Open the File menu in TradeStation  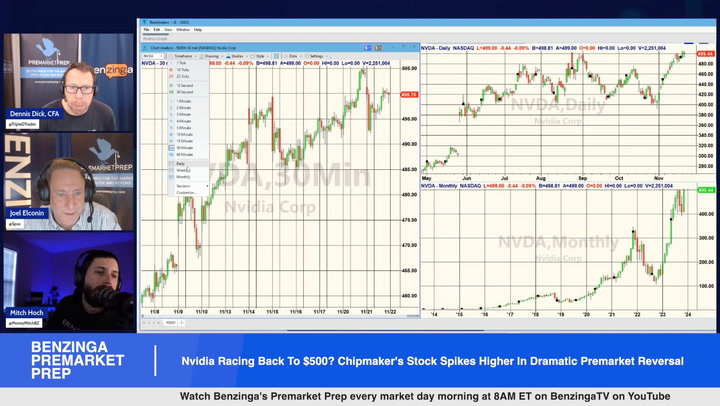146,29
